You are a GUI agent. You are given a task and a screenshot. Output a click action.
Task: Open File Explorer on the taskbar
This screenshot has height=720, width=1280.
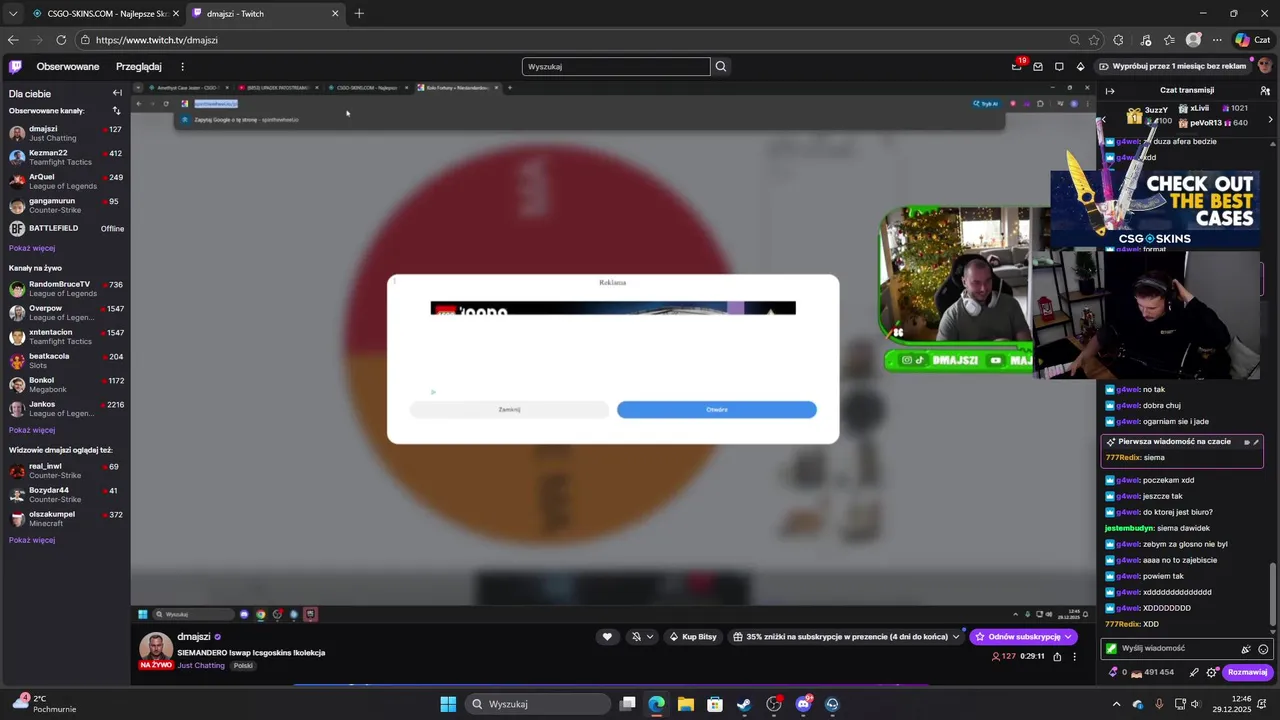coord(685,704)
